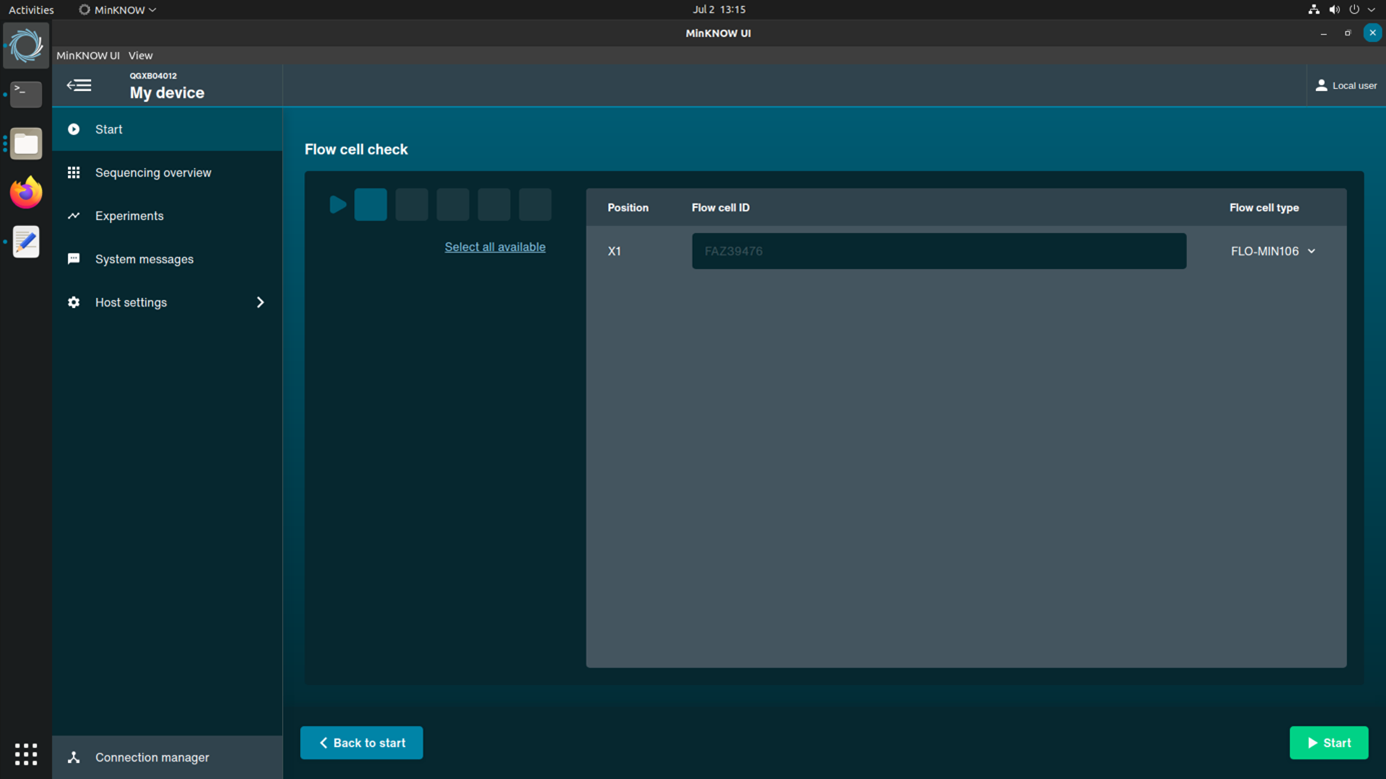Click the Back to start button
This screenshot has width=1386, height=779.
point(361,743)
